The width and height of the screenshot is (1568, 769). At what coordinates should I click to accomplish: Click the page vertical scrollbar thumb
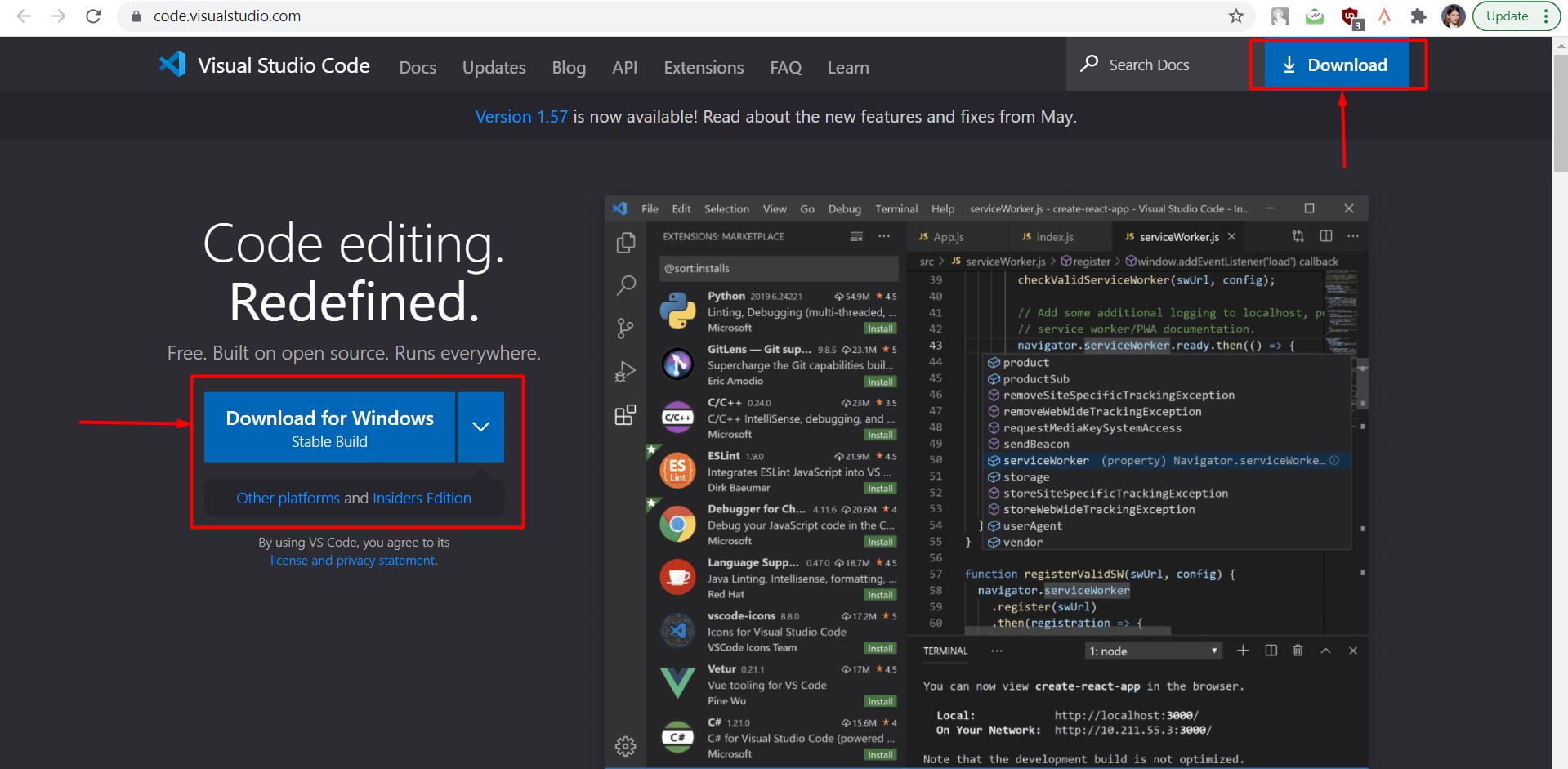pyautogui.click(x=1560, y=111)
